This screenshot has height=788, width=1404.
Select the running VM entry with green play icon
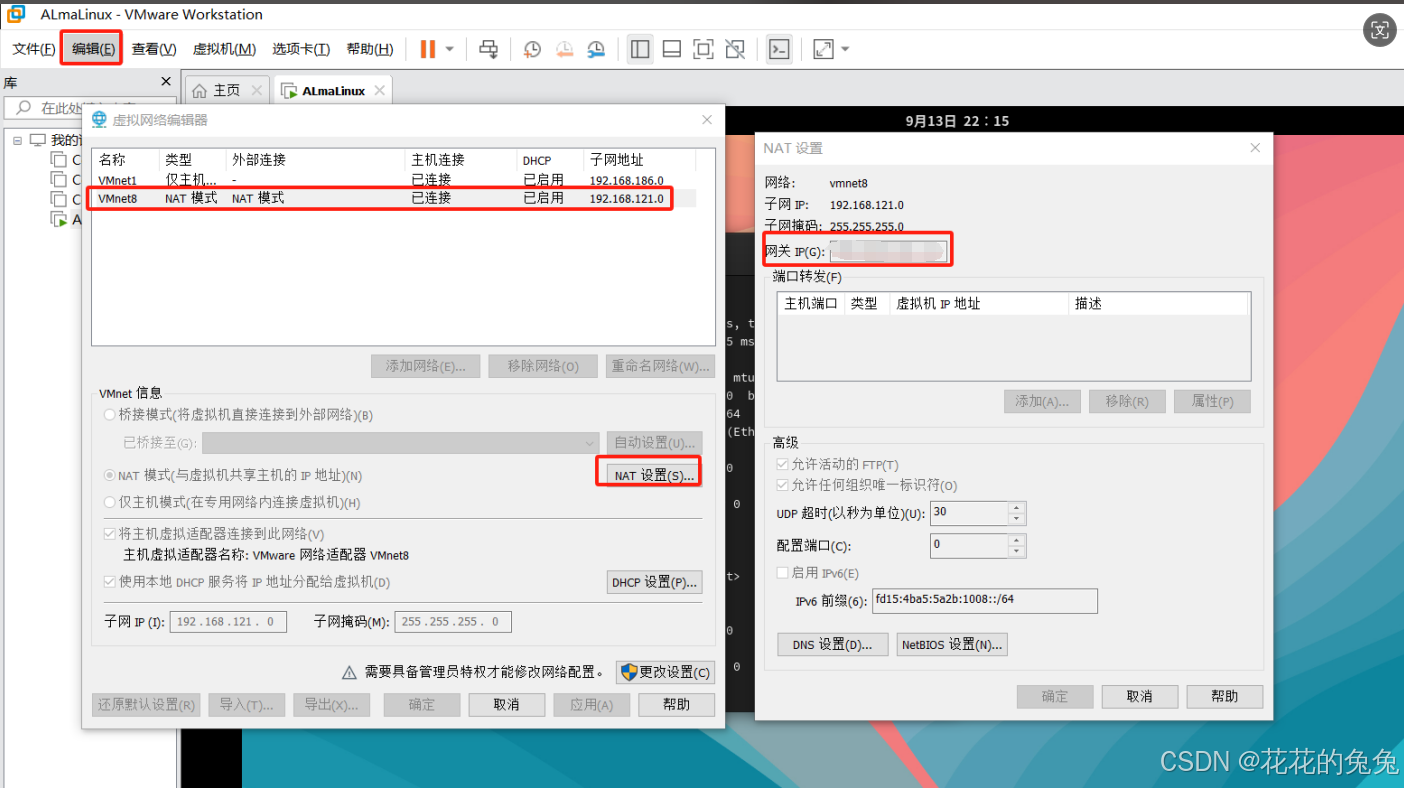(65, 220)
